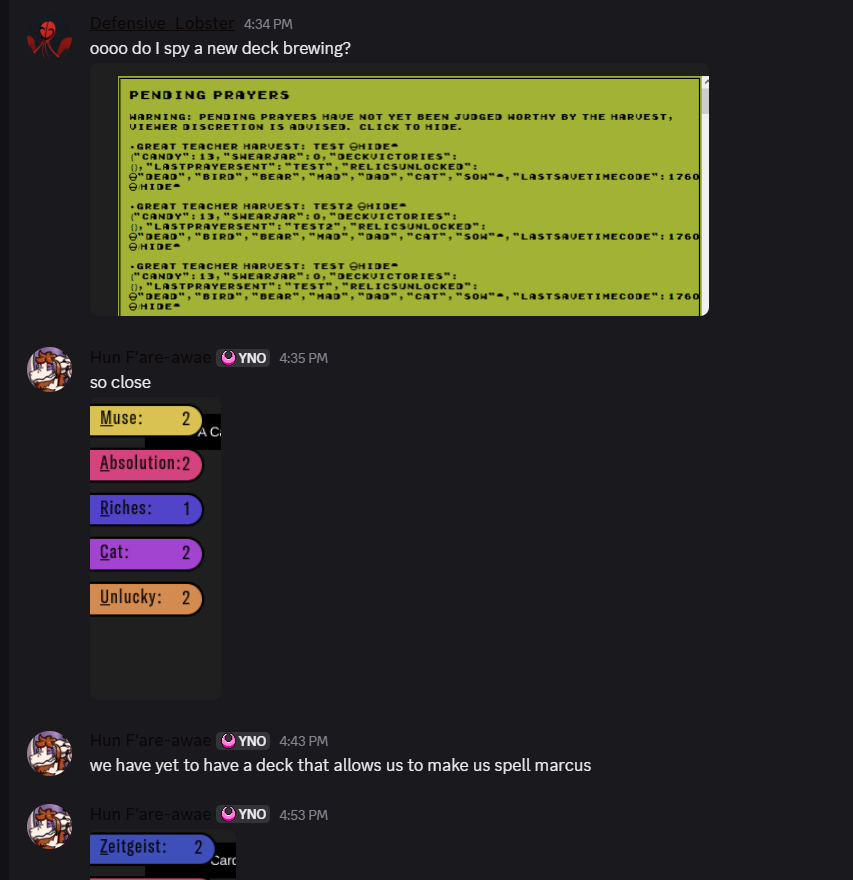
Task: Click the yellow Muse pill
Action: pyautogui.click(x=145, y=419)
